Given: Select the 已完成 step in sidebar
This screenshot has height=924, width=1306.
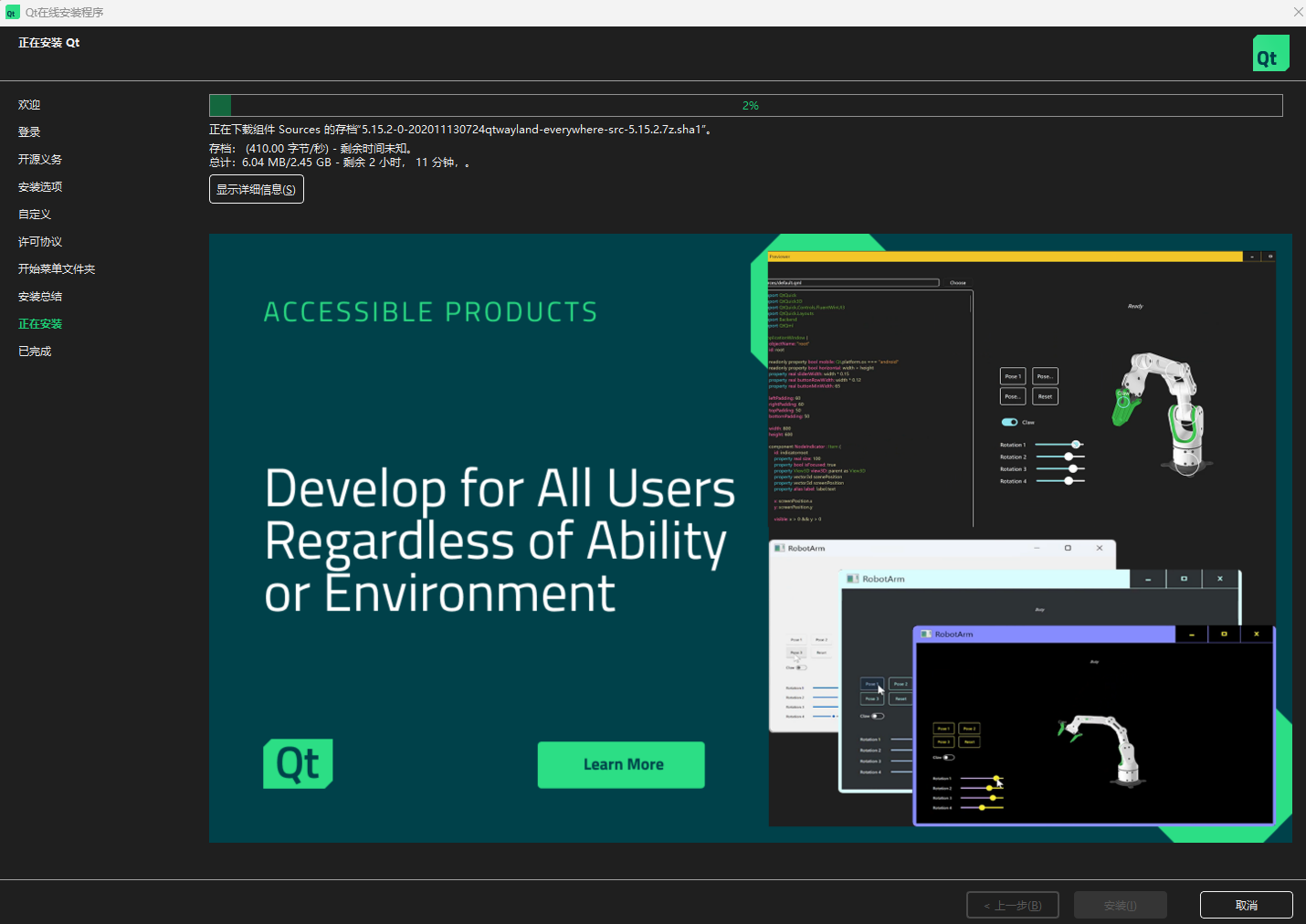Looking at the screenshot, I should (35, 352).
